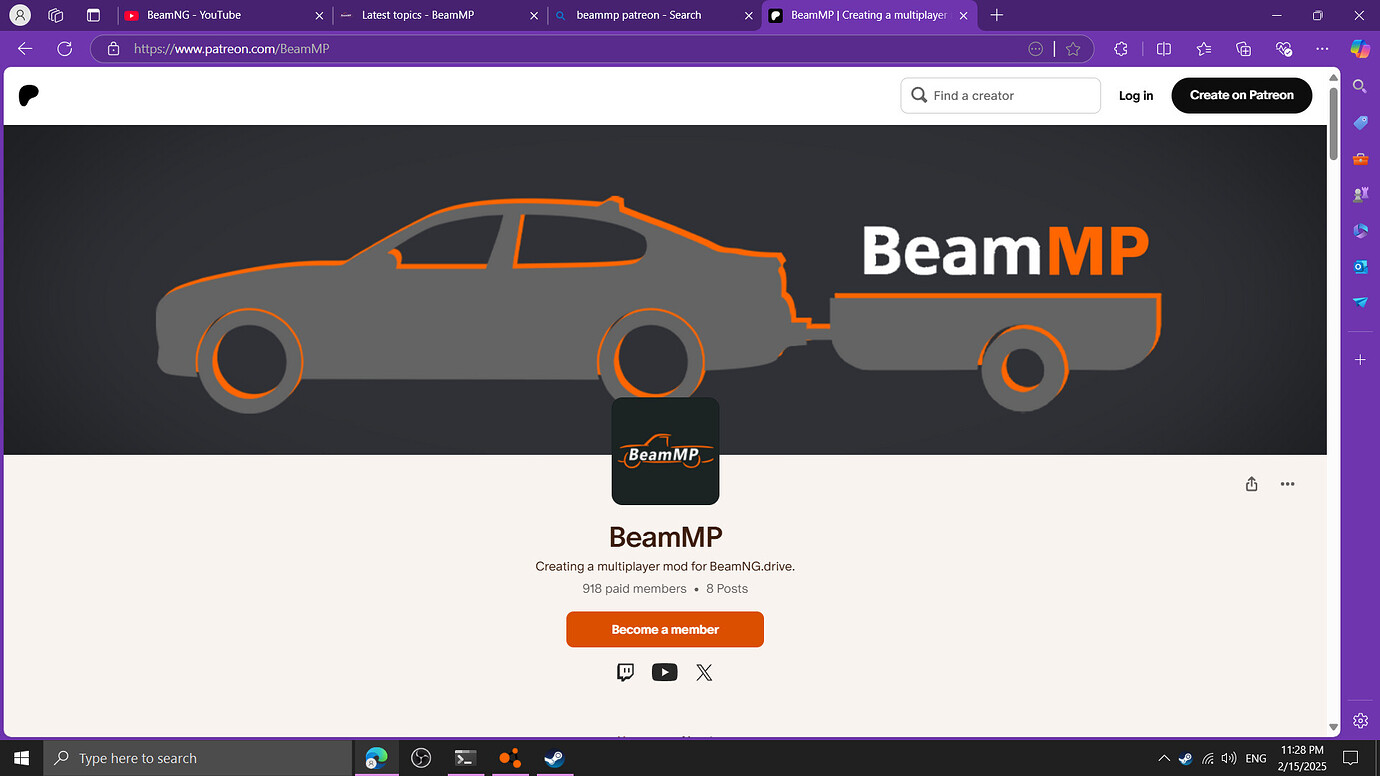Add page to favorites star icon
The height and width of the screenshot is (776, 1380).
pos(1073,49)
